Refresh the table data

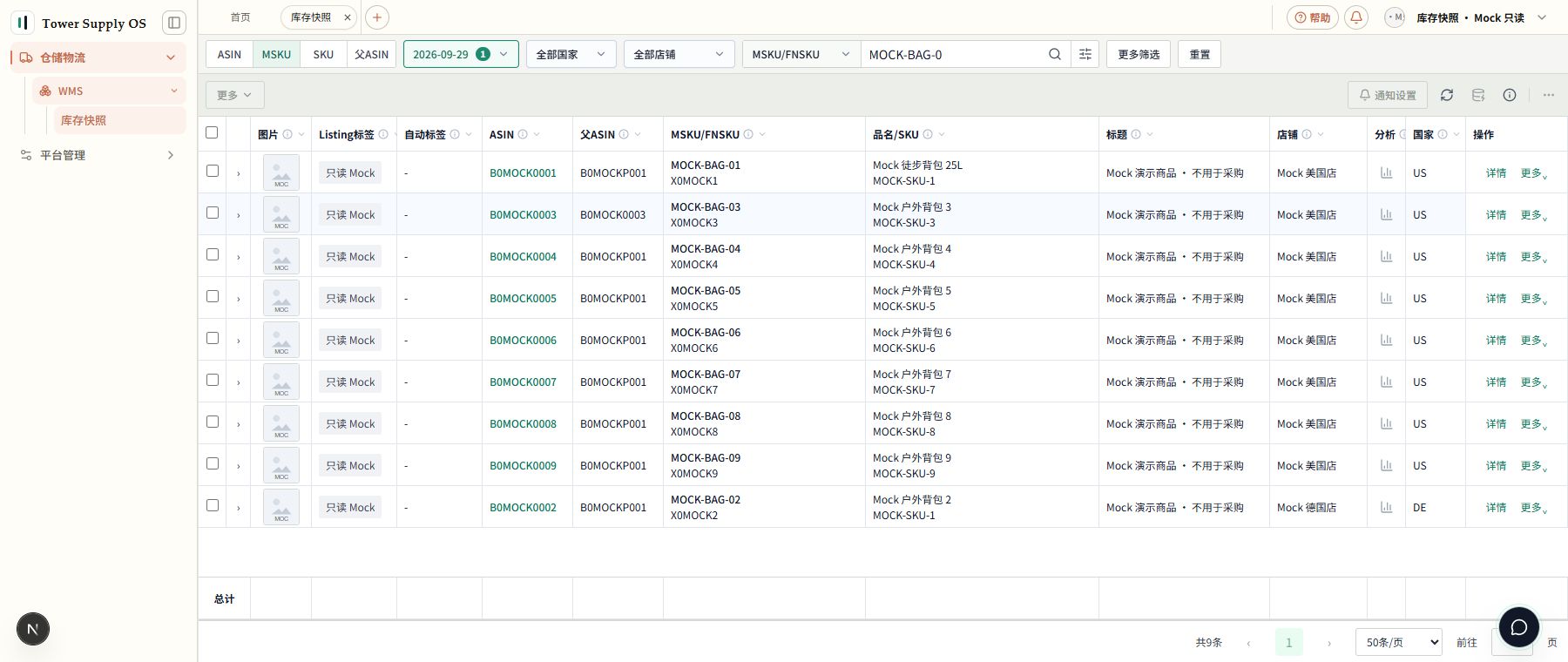(x=1447, y=95)
